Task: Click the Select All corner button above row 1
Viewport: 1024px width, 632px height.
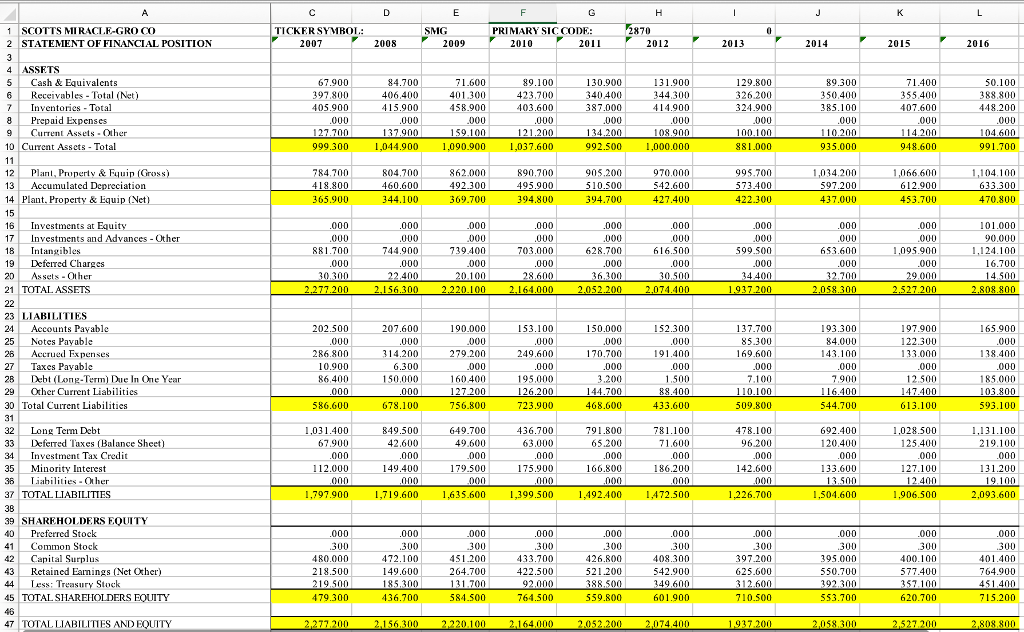Action: click(x=9, y=10)
